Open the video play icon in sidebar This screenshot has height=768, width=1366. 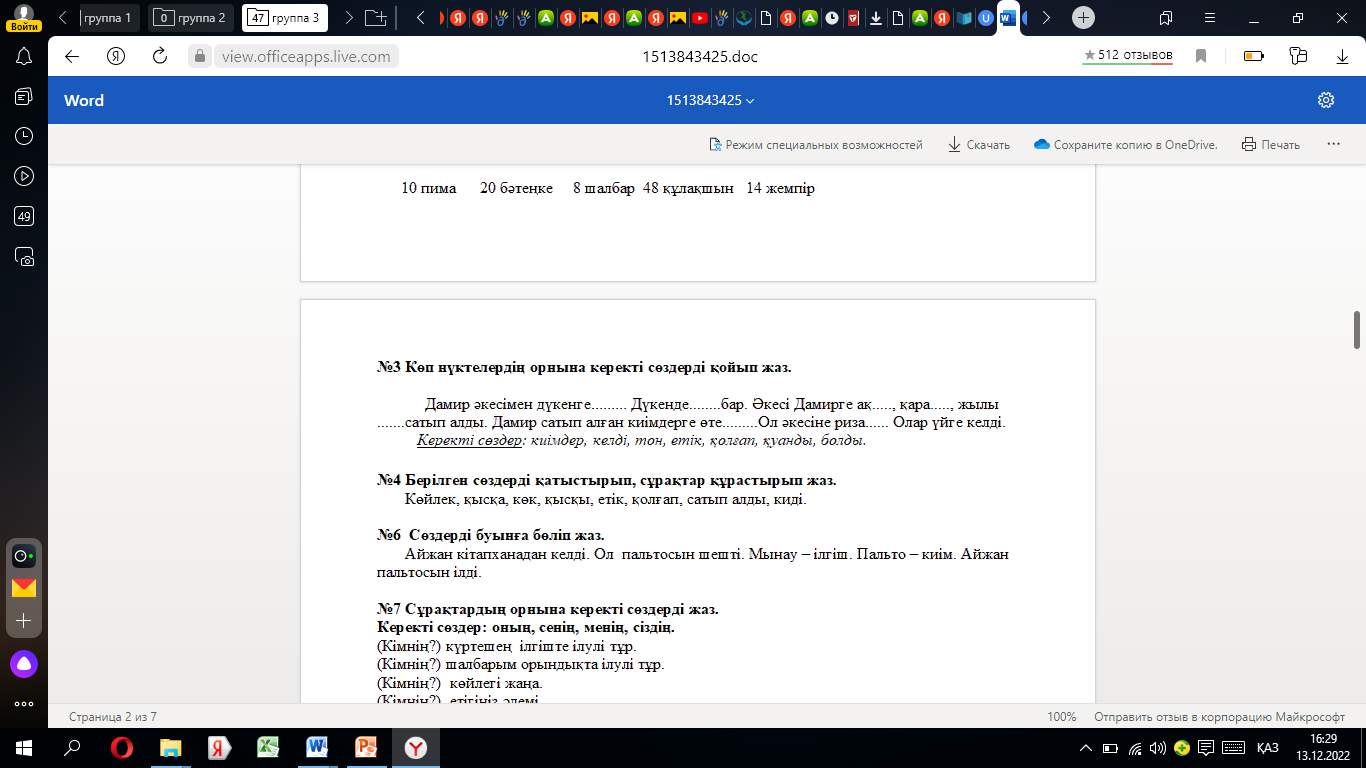click(x=24, y=176)
